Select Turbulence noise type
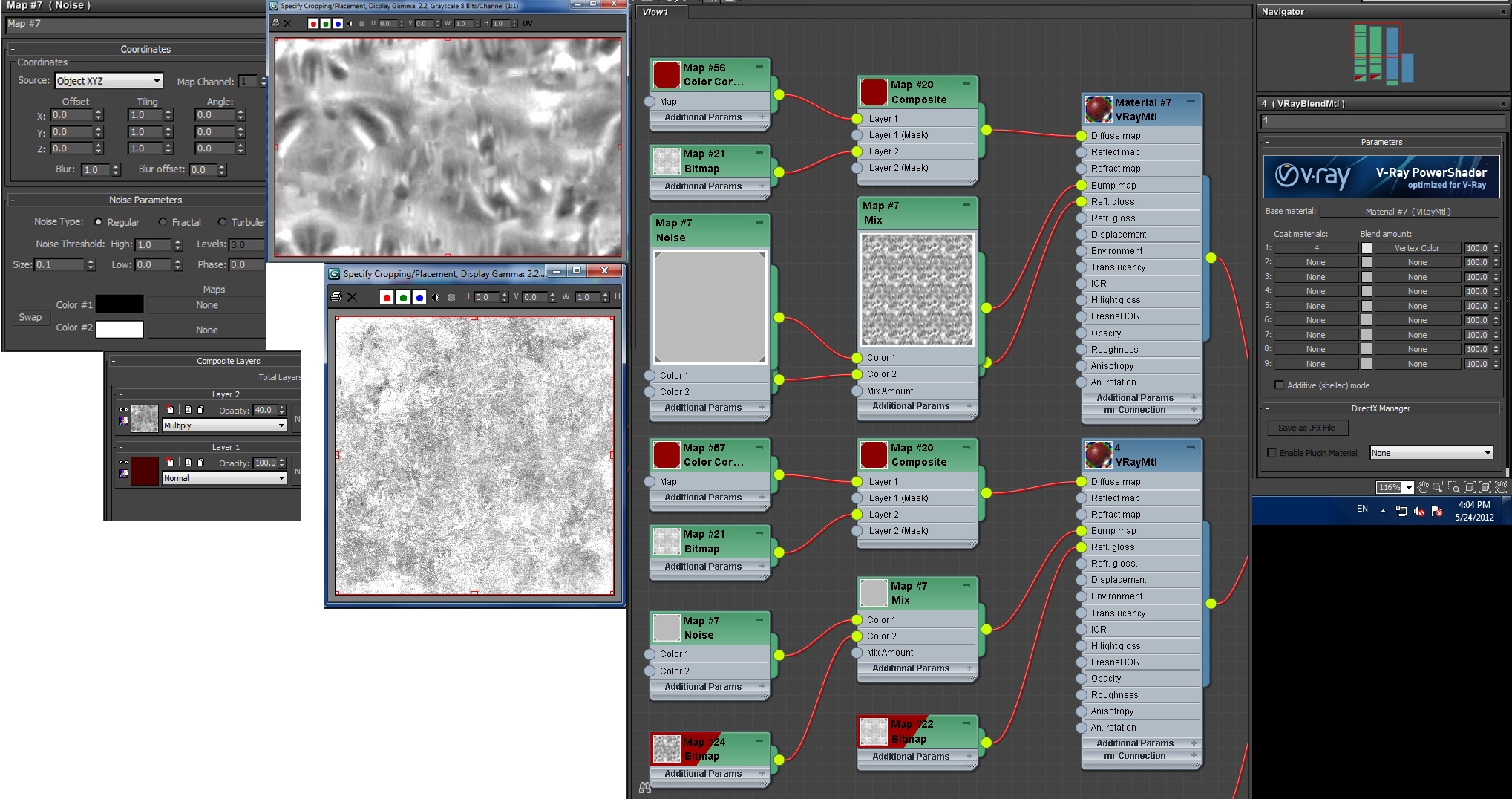Image resolution: width=1512 pixels, height=799 pixels. point(222,221)
